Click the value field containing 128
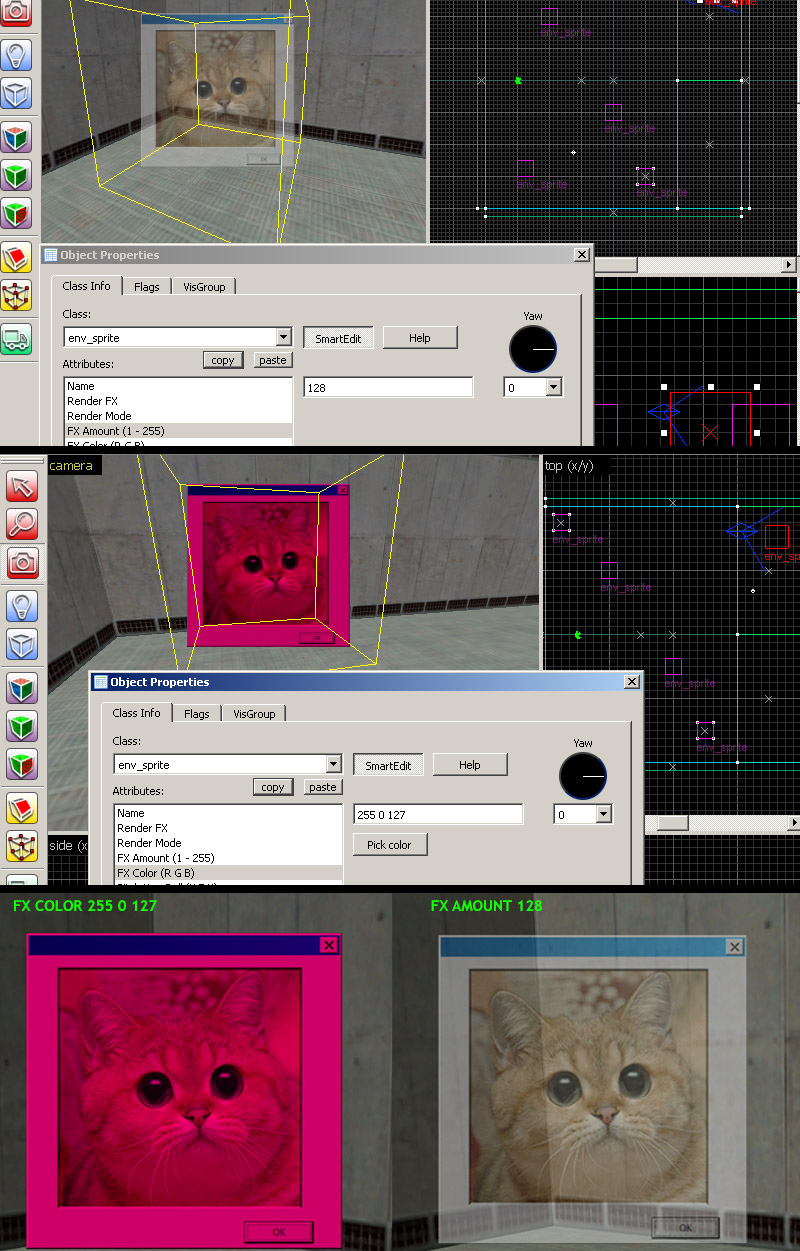 pos(388,387)
